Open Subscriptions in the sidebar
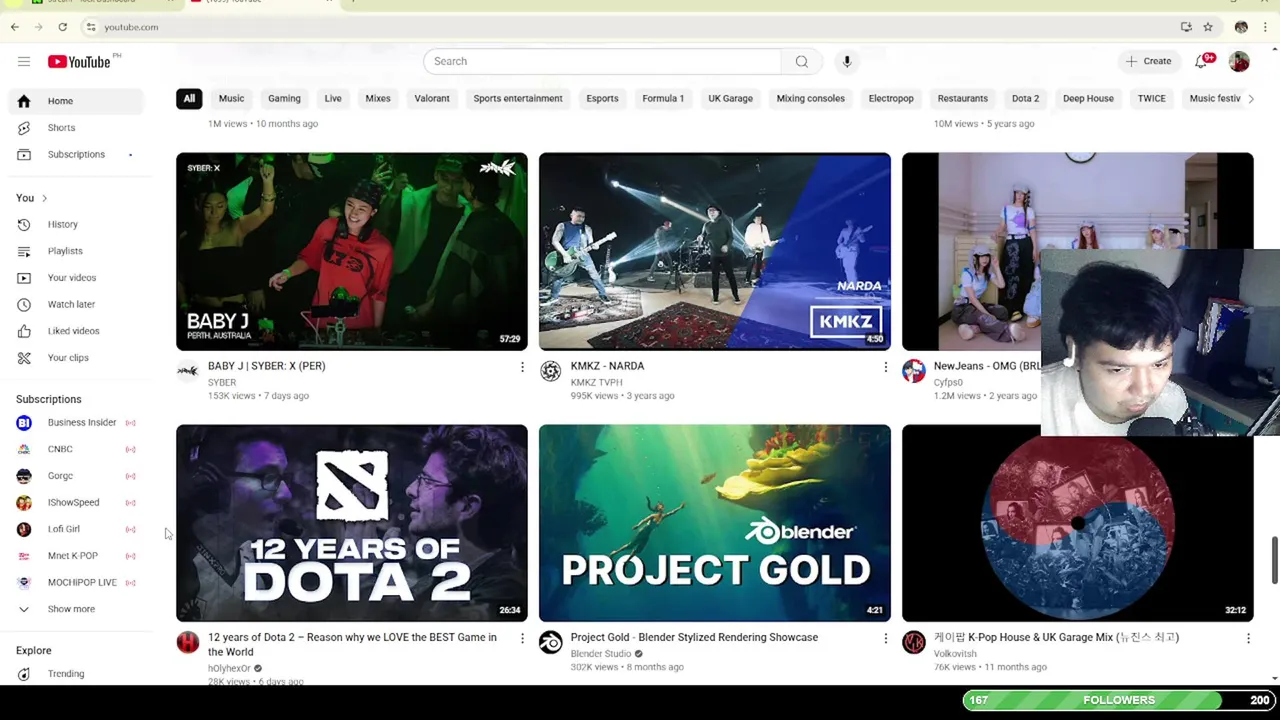This screenshot has height=720, width=1280. (75, 155)
